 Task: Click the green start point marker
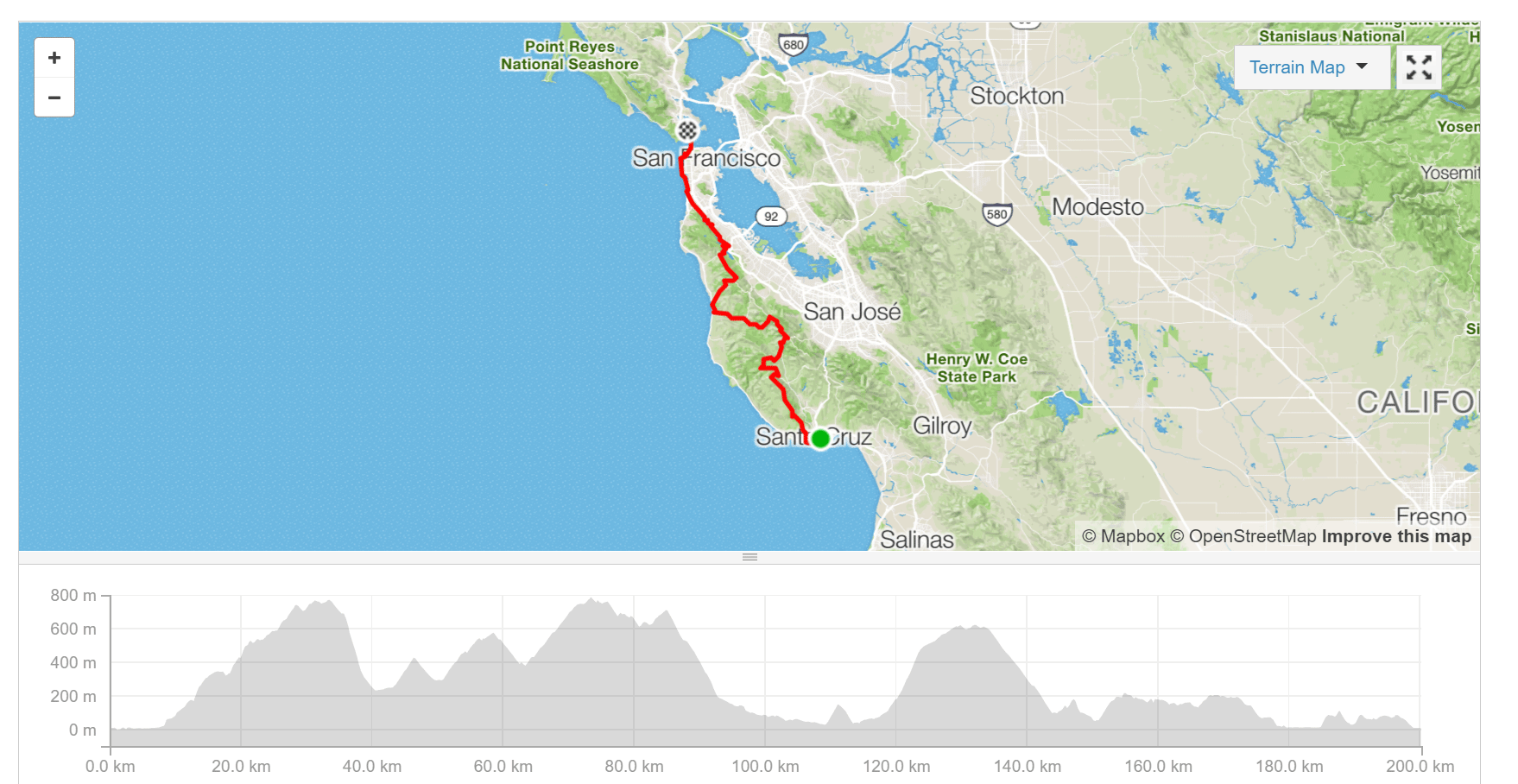(x=820, y=439)
